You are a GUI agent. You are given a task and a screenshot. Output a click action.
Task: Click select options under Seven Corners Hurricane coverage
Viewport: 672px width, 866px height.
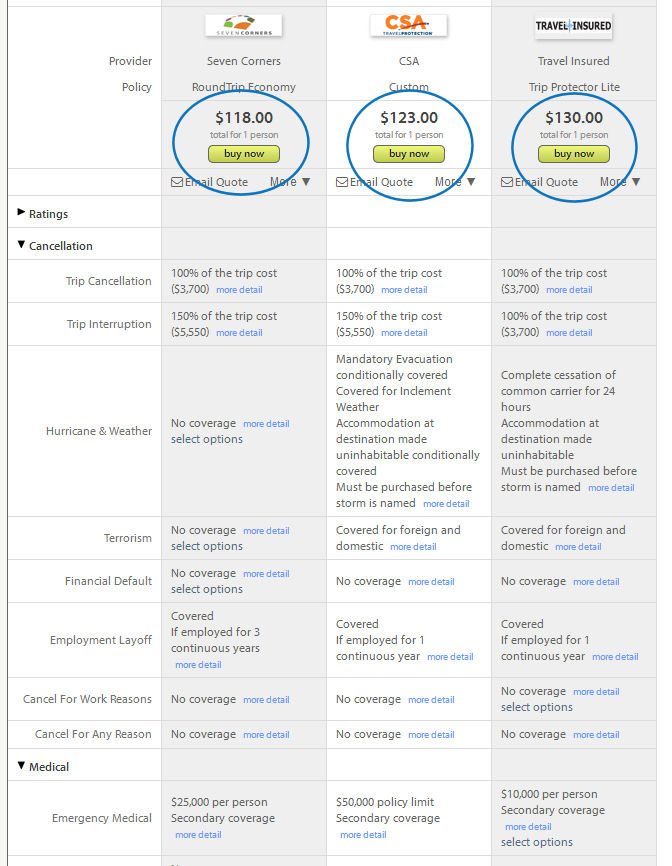[x=207, y=439]
